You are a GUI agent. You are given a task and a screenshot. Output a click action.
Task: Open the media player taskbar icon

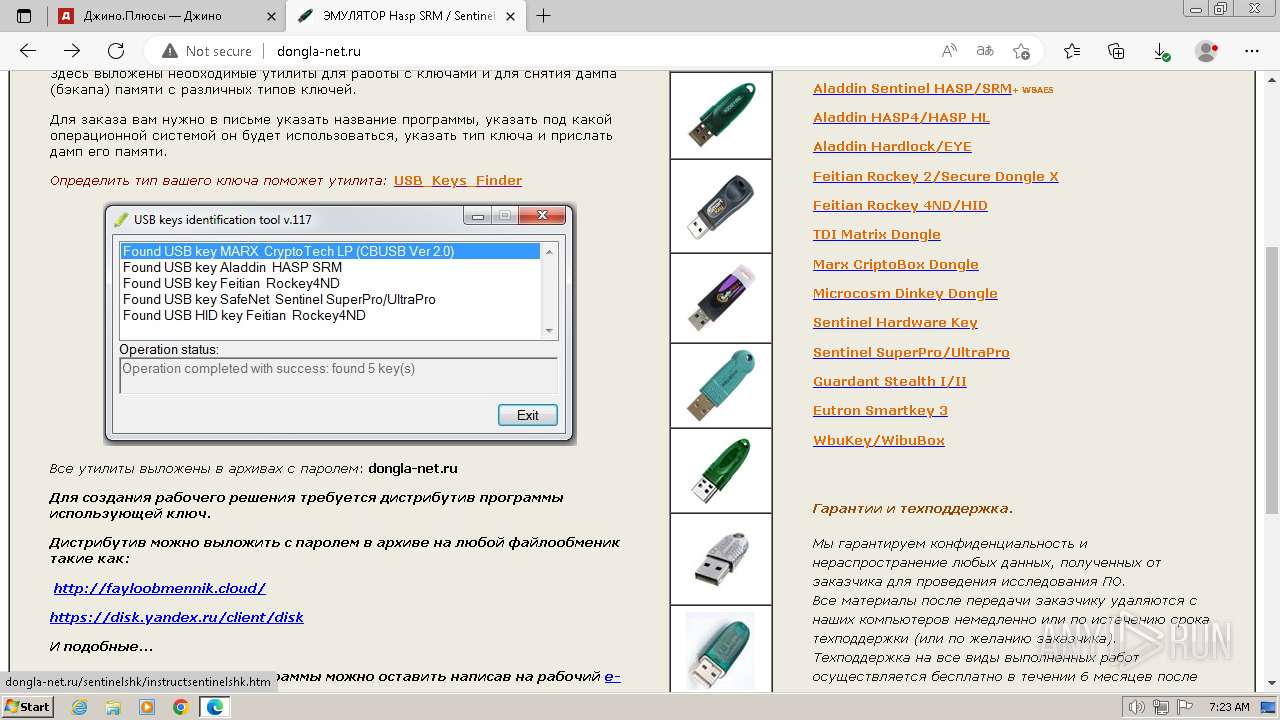[147, 707]
